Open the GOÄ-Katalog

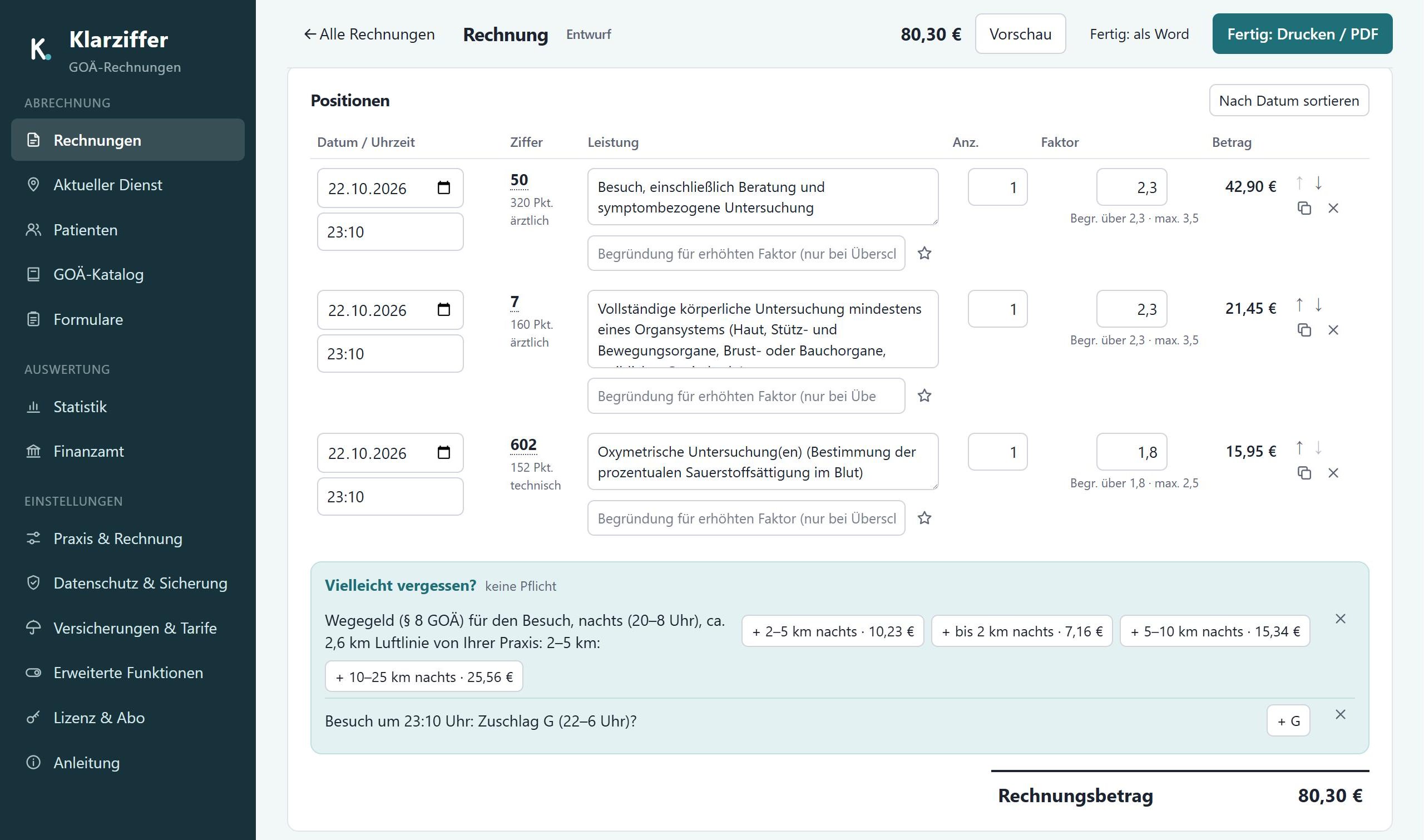tap(128, 274)
